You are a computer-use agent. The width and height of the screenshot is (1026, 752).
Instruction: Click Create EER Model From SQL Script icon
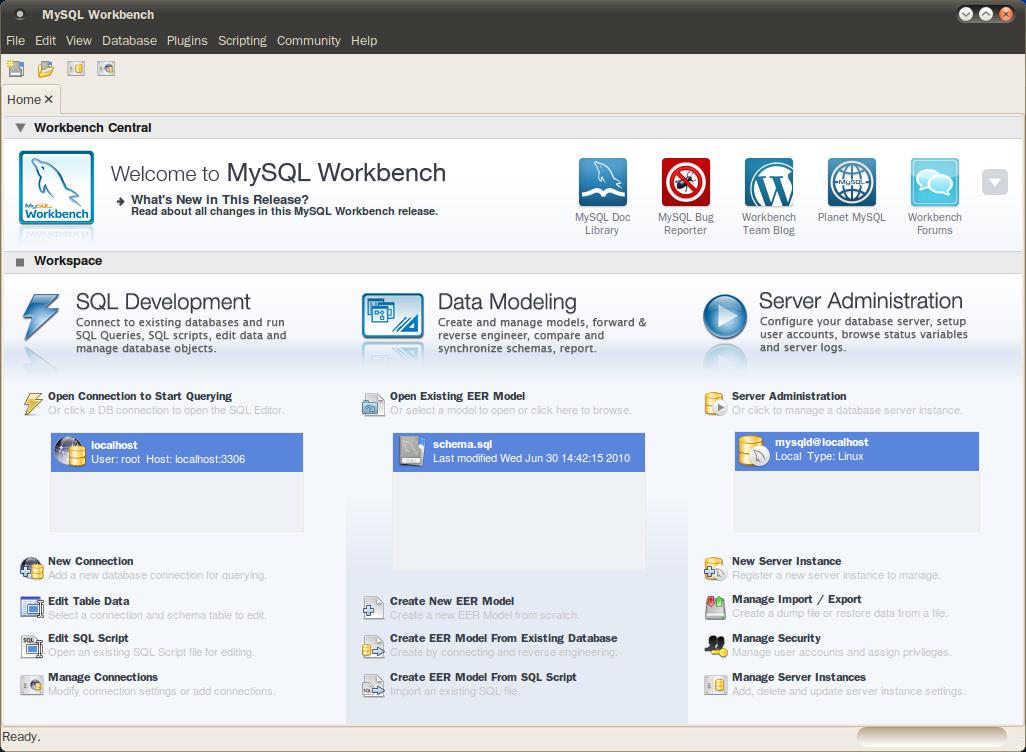point(373,685)
